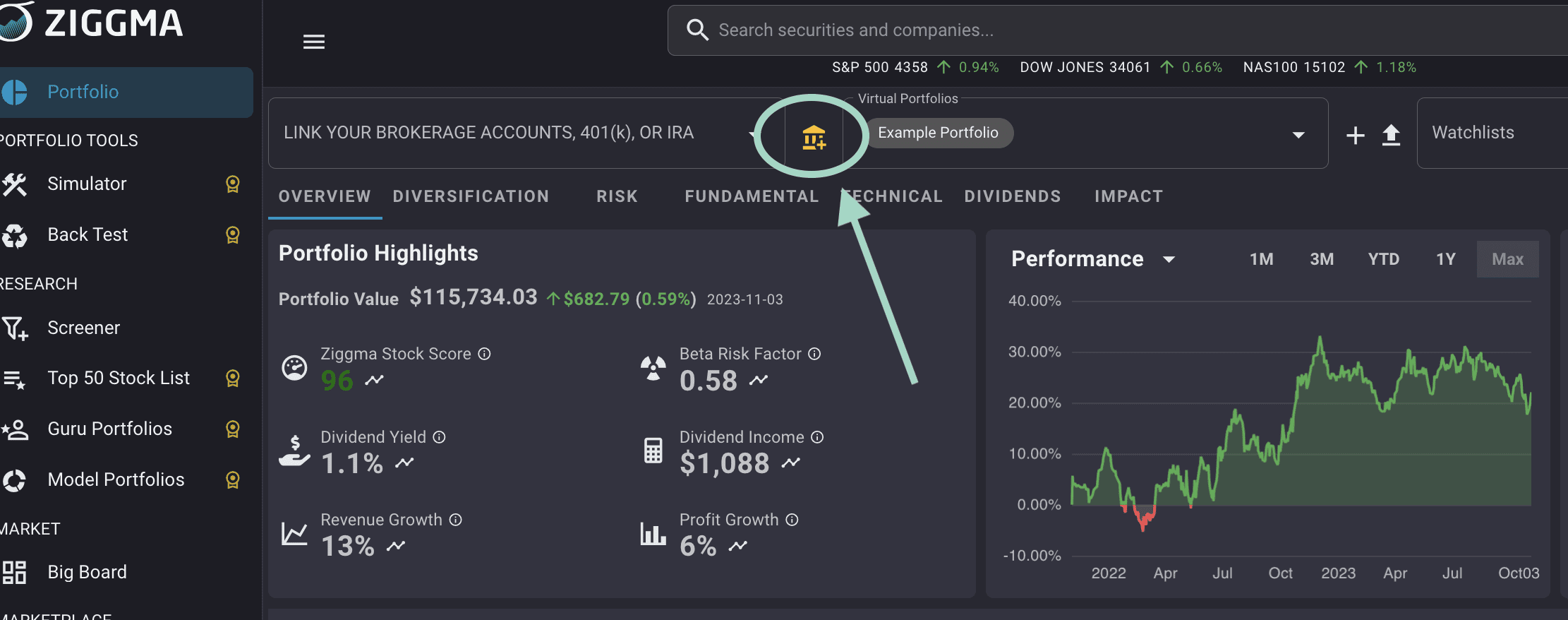
Task: Click the portfolio value $115,734.03
Action: 474,297
